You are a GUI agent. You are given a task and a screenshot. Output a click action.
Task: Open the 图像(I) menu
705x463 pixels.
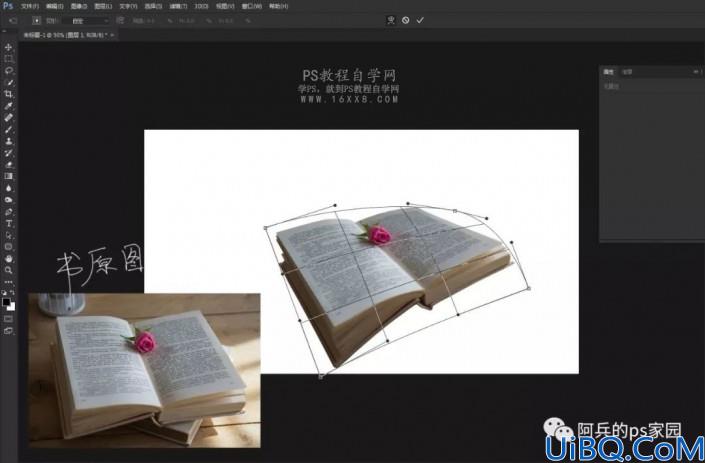[79, 6]
